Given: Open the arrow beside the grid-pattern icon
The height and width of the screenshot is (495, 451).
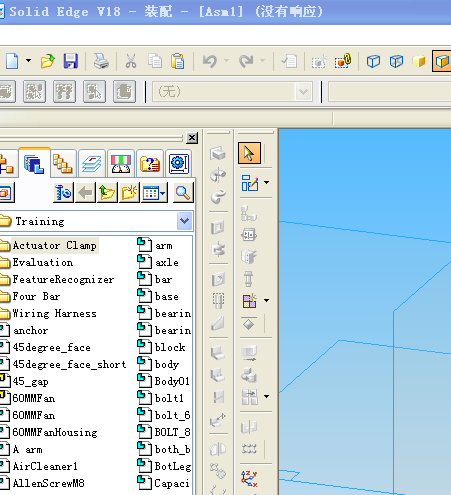Looking at the screenshot, I should coord(267,396).
